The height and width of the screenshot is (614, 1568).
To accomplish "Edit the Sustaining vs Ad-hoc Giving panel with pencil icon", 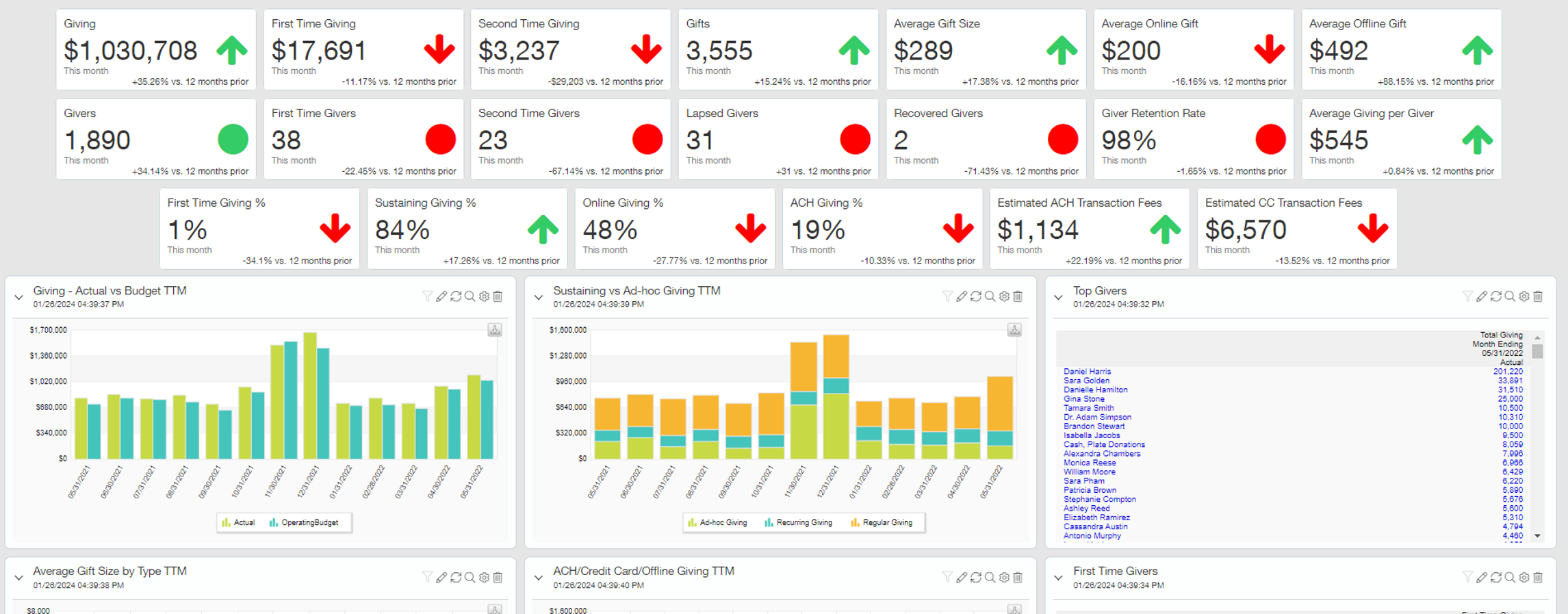I will tap(962, 296).
